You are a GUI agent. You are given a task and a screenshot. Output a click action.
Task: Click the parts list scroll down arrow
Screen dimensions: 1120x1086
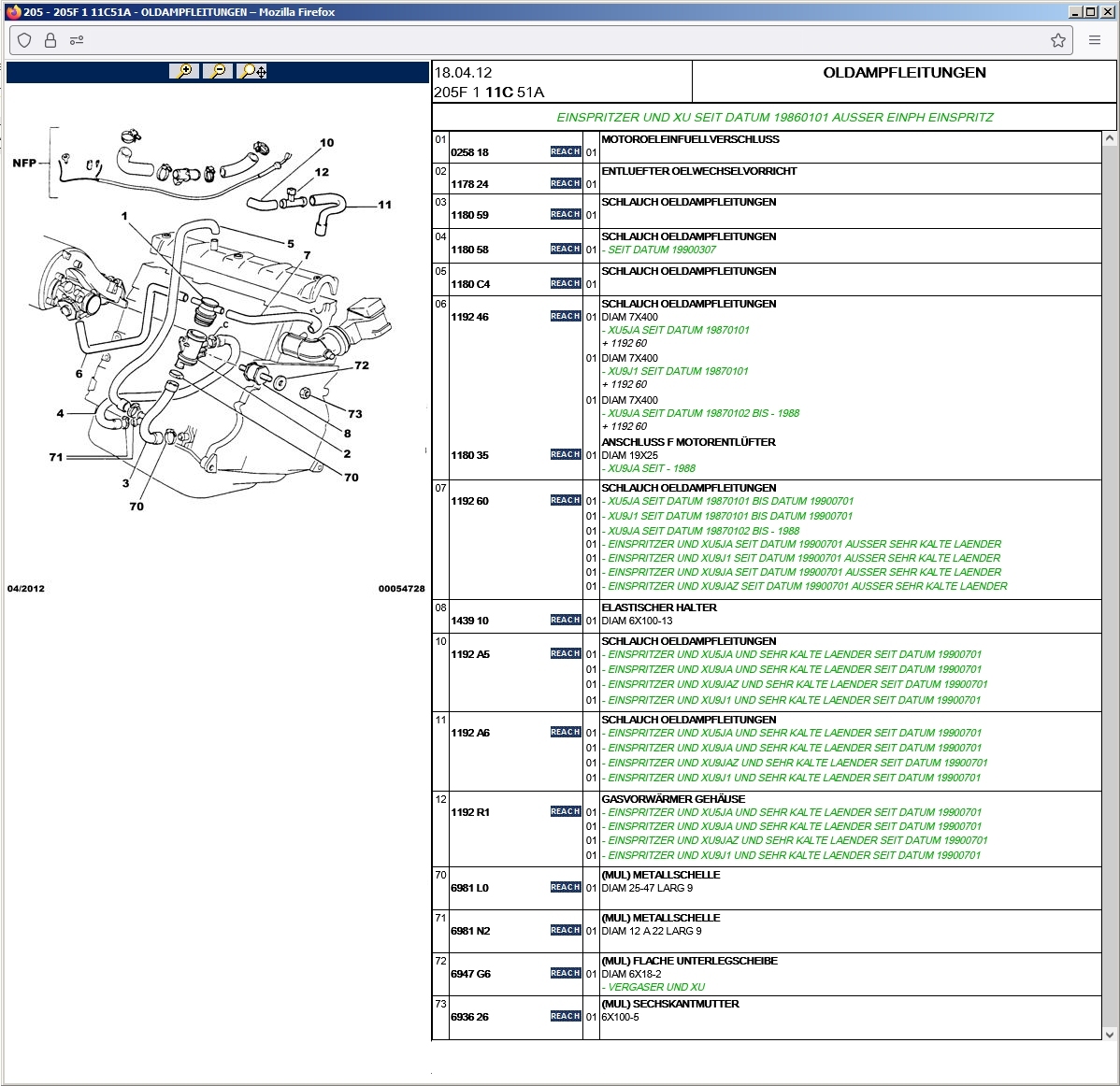click(x=1110, y=1034)
